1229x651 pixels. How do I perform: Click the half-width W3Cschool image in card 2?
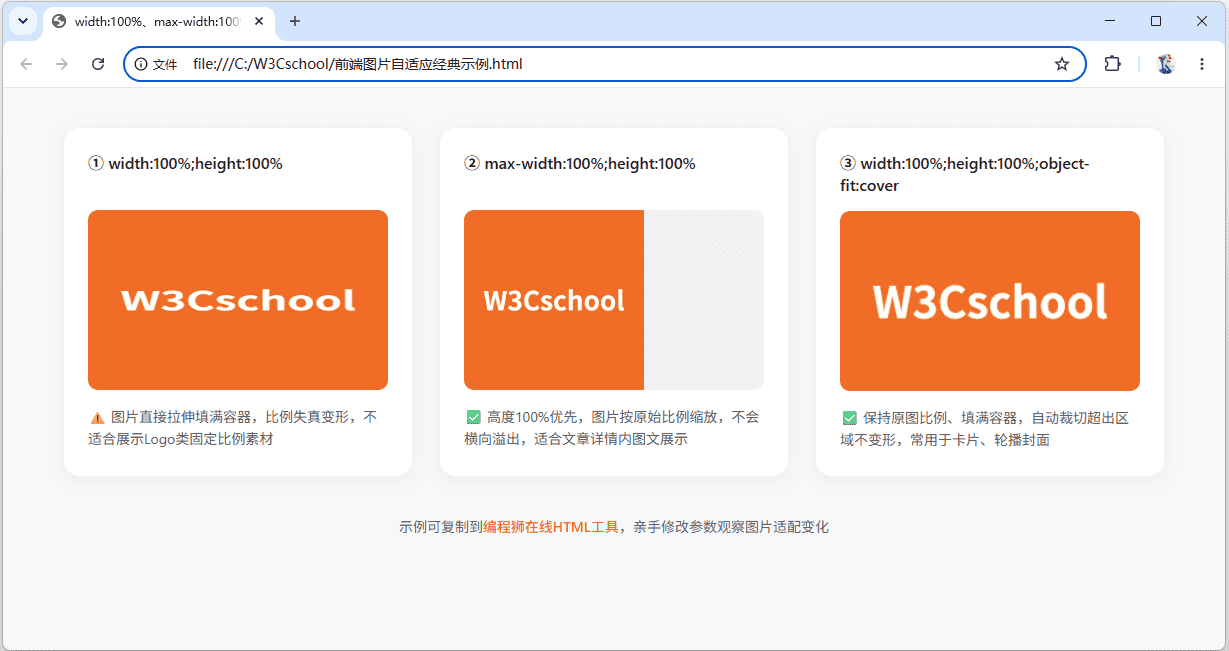(554, 300)
